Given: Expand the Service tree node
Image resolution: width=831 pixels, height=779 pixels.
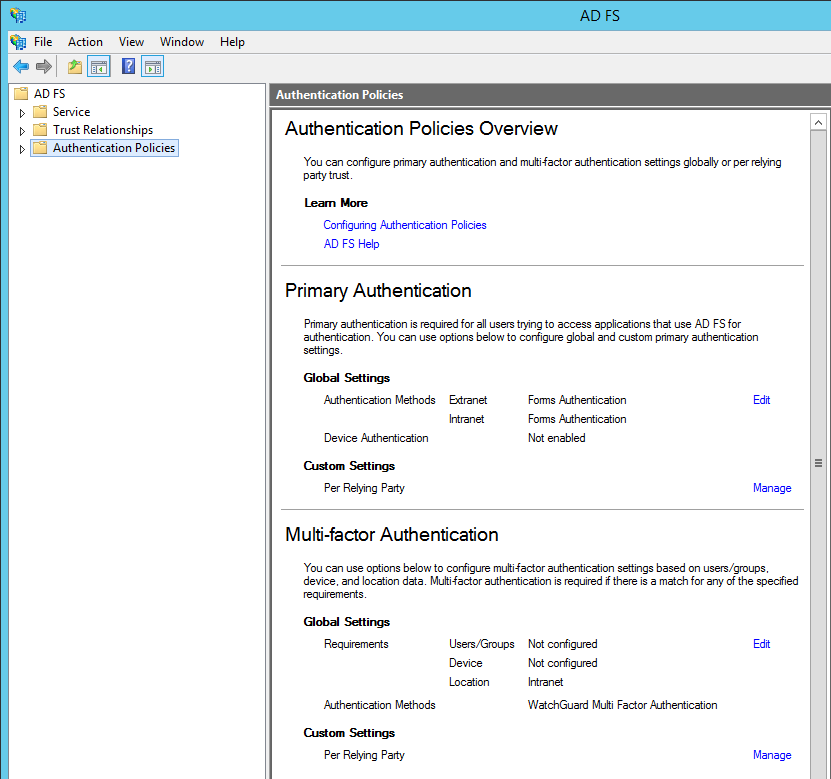Looking at the screenshot, I should coord(22,113).
